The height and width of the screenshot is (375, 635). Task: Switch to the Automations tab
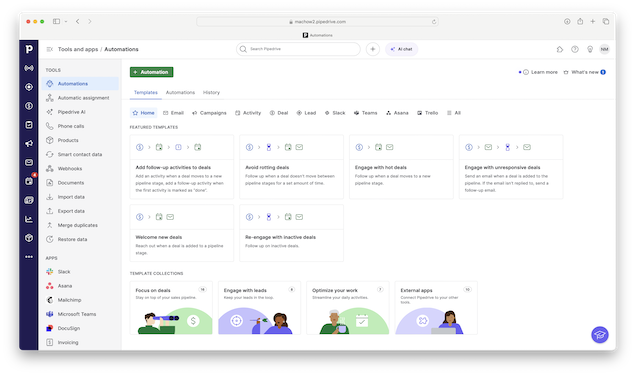[180, 92]
